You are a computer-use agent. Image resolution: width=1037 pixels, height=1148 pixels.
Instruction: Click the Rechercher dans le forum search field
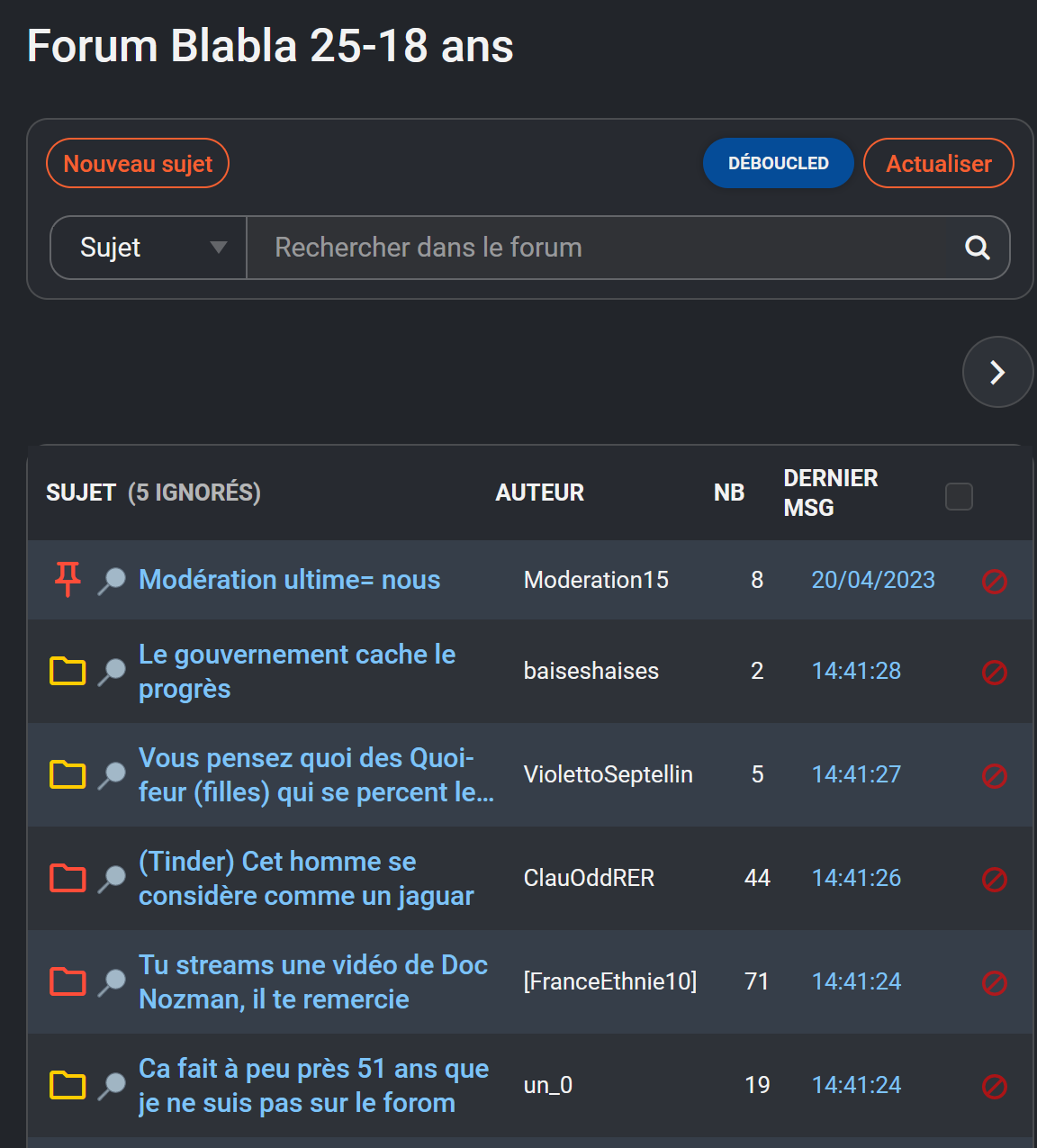pyautogui.click(x=596, y=248)
